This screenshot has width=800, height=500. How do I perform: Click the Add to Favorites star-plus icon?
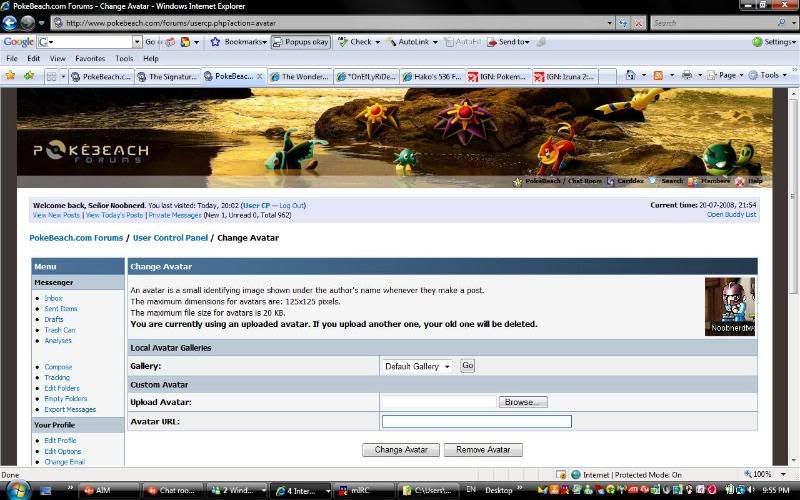pyautogui.click(x=29, y=76)
